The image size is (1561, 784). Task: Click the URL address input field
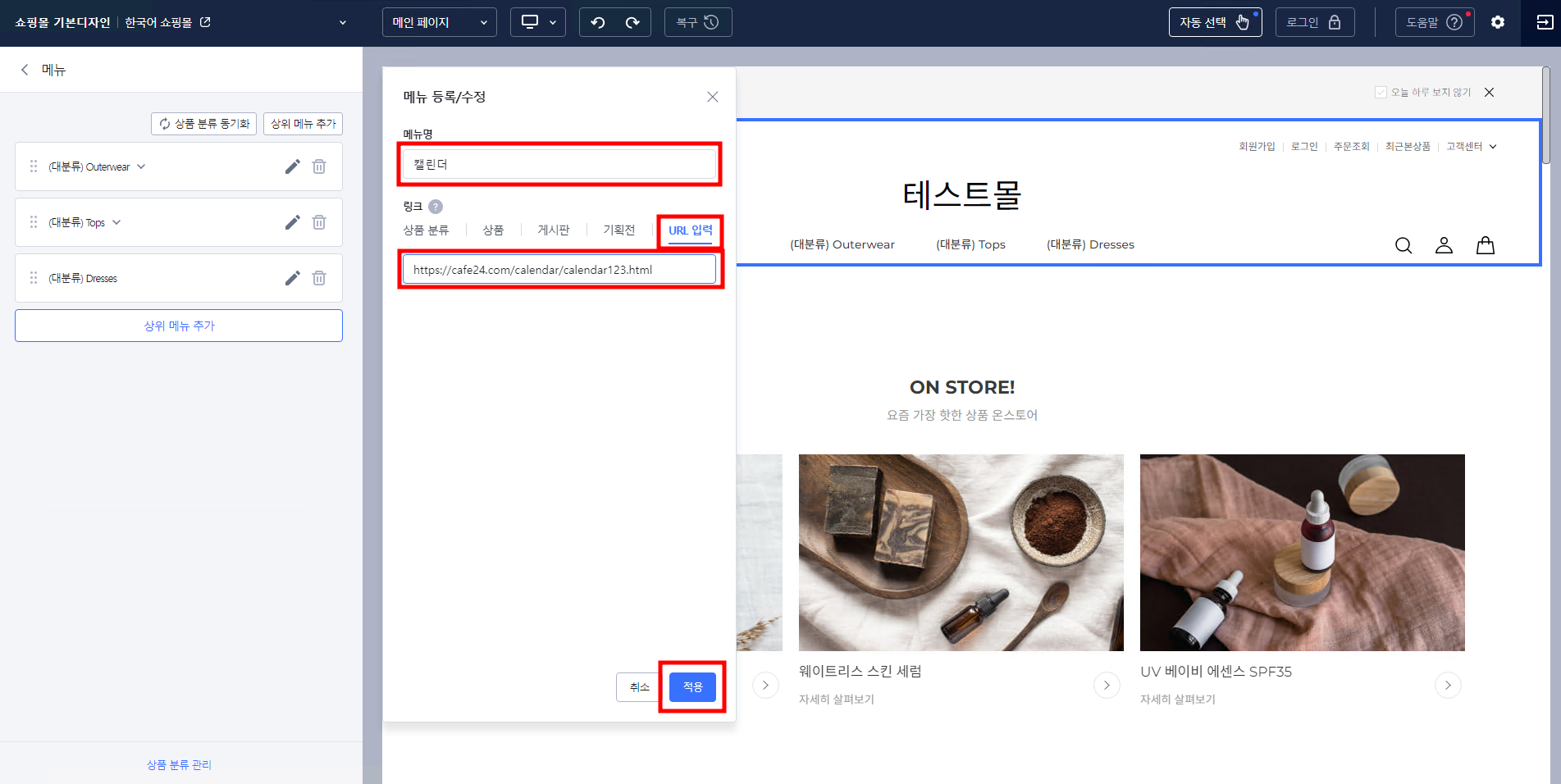click(x=559, y=270)
